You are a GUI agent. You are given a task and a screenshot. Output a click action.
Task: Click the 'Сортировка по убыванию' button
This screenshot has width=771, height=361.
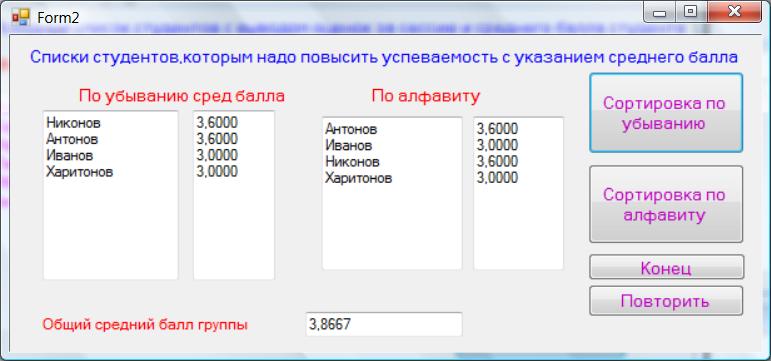(666, 113)
